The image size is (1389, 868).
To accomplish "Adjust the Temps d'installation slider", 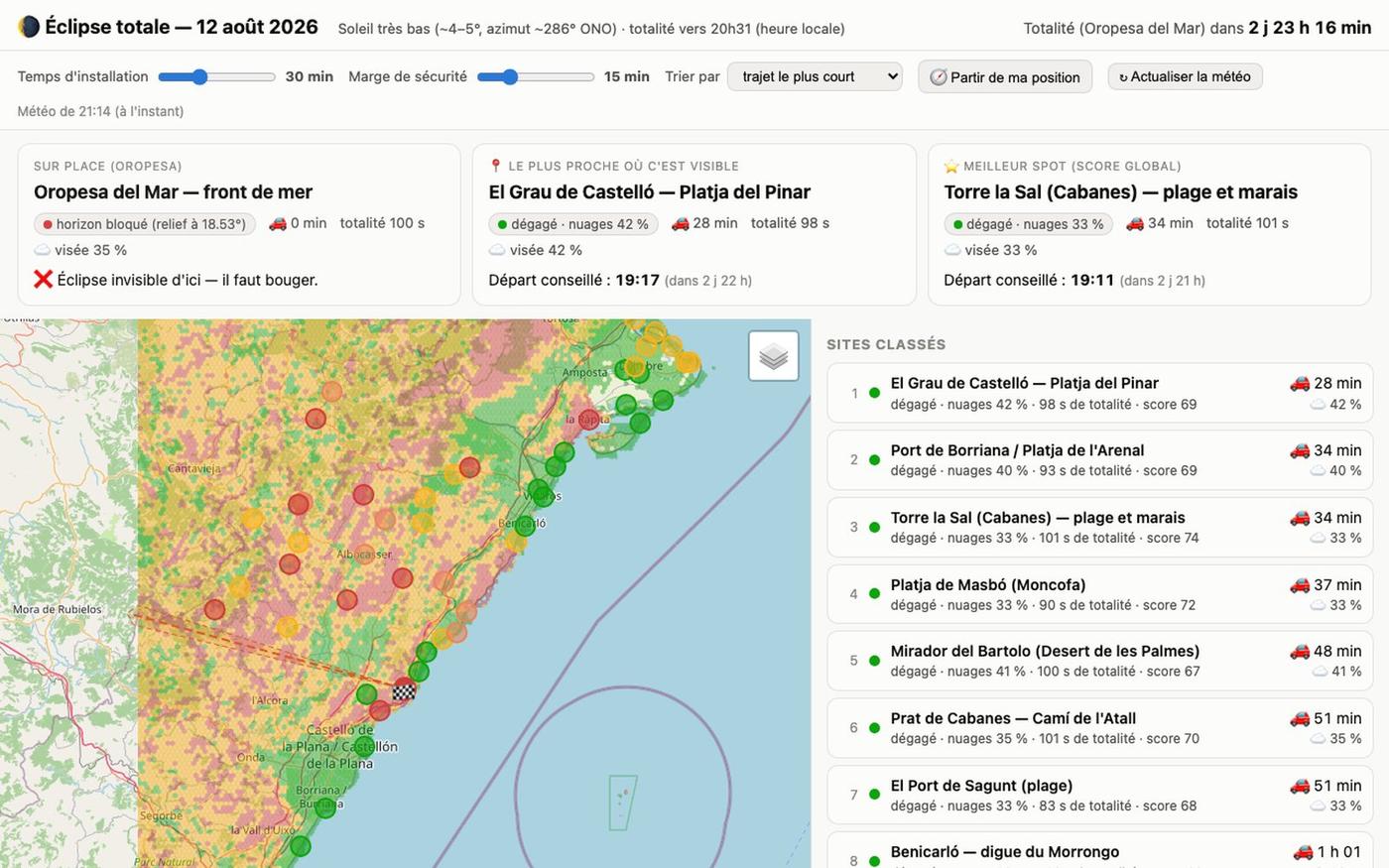I will point(216,76).
